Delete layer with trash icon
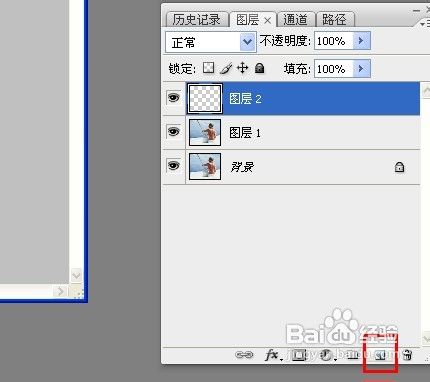Image resolution: width=430 pixels, height=382 pixels. click(407, 355)
